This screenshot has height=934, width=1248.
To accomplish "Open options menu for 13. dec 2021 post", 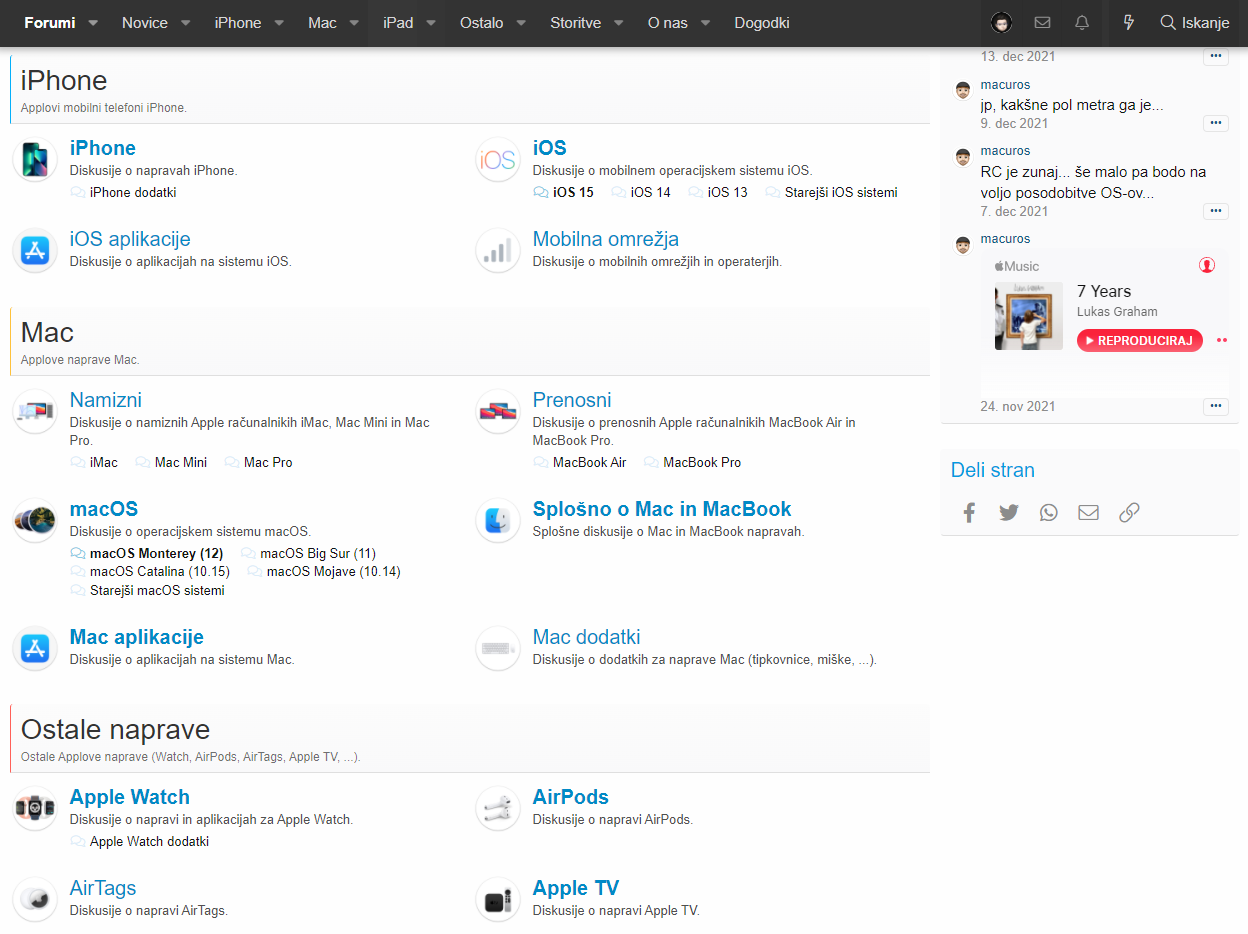I will point(1215,56).
